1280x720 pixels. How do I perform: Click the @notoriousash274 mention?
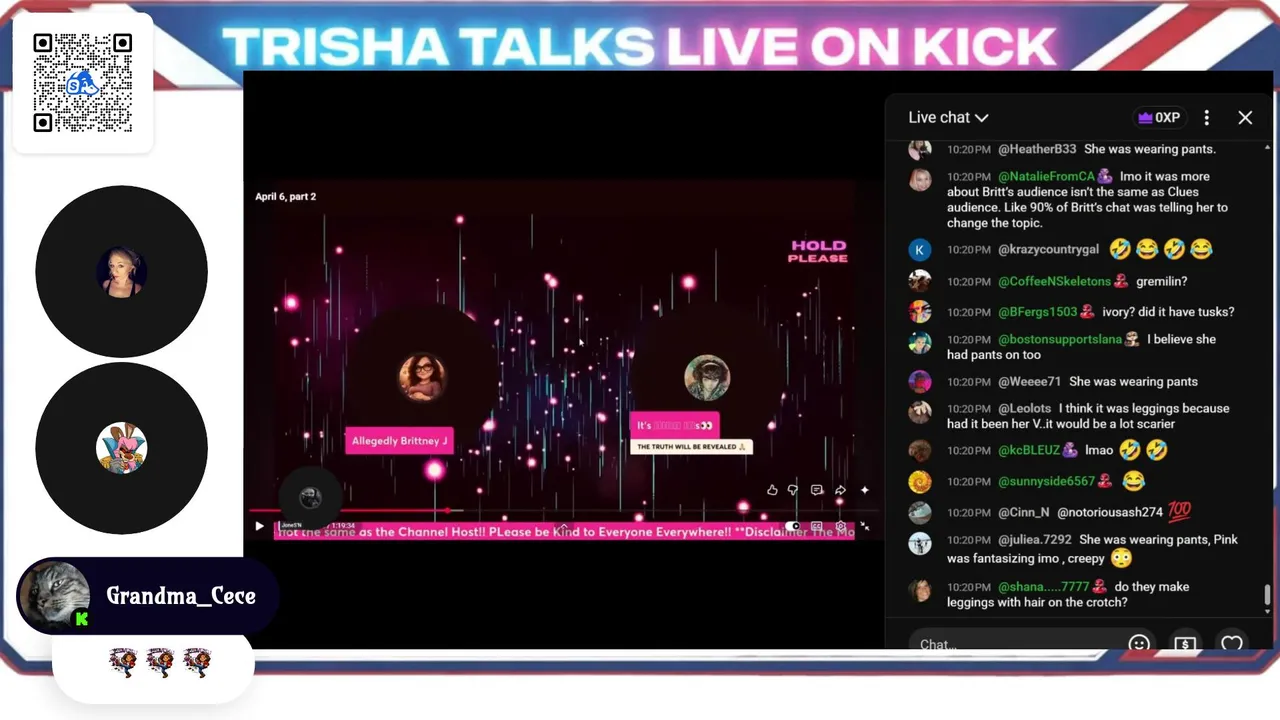1110,512
